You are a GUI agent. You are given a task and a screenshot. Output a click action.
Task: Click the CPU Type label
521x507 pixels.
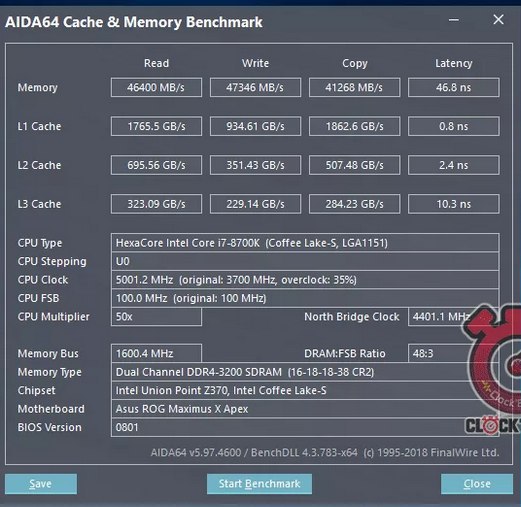pos(40,243)
